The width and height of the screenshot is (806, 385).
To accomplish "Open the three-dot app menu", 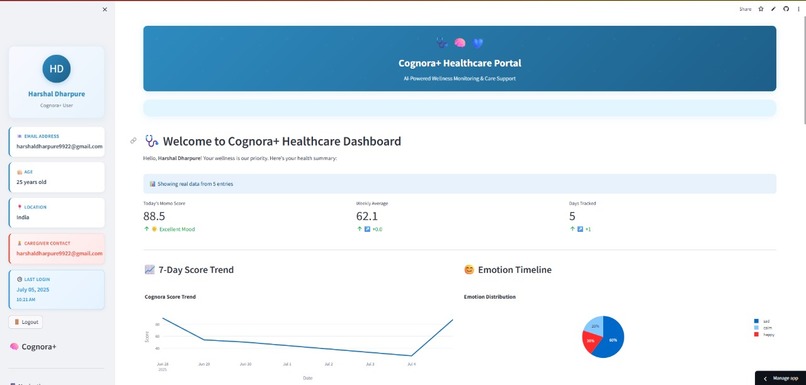I will tap(798, 9).
